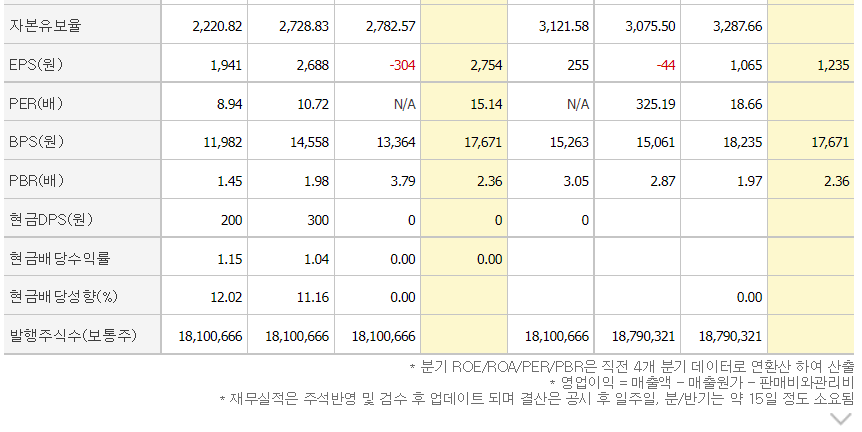Image resolution: width=862 pixels, height=432 pixels.
Task: Click the BPS value 18,235
Action: tap(743, 142)
